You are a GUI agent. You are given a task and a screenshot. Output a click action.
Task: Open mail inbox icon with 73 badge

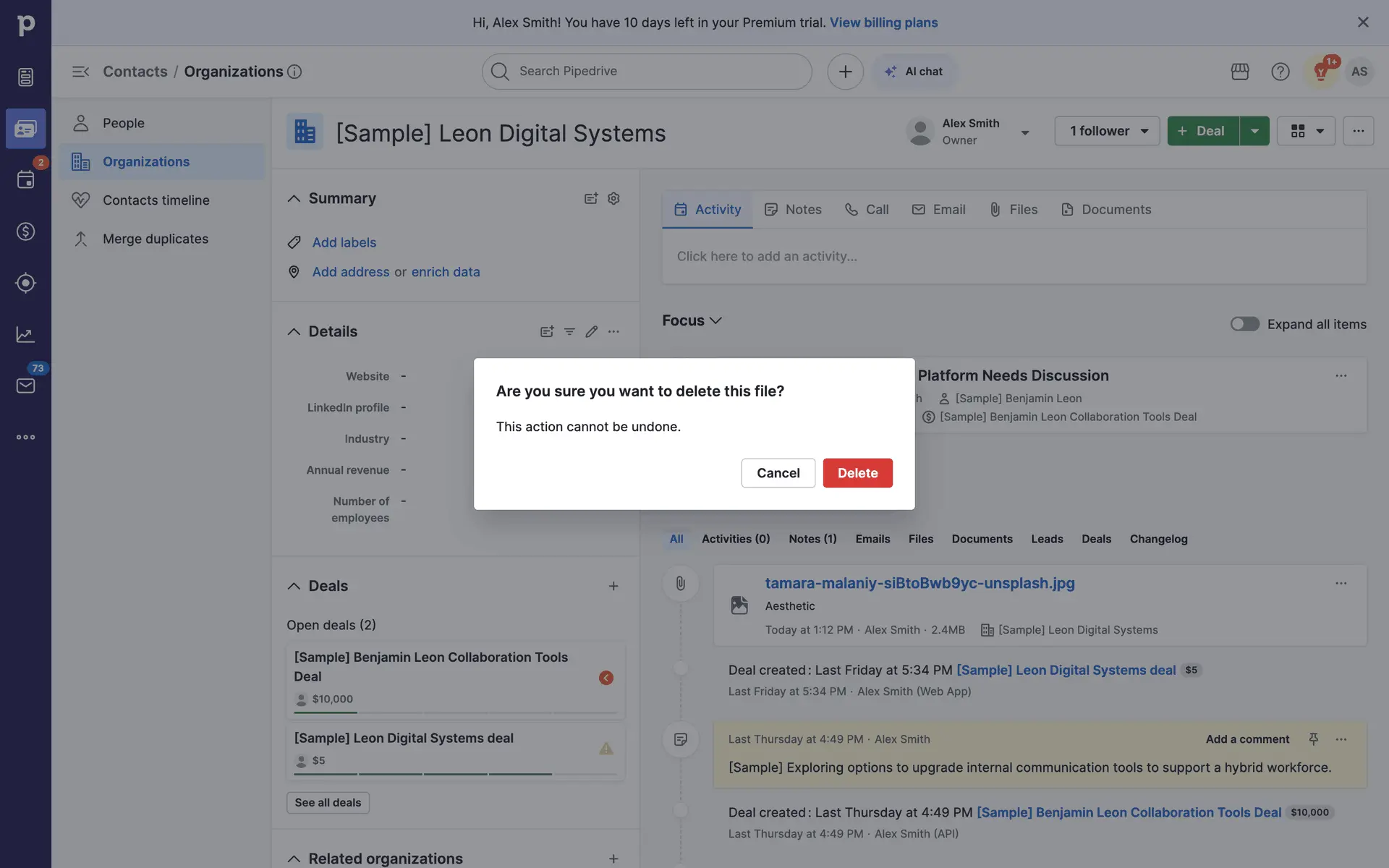[x=25, y=386]
